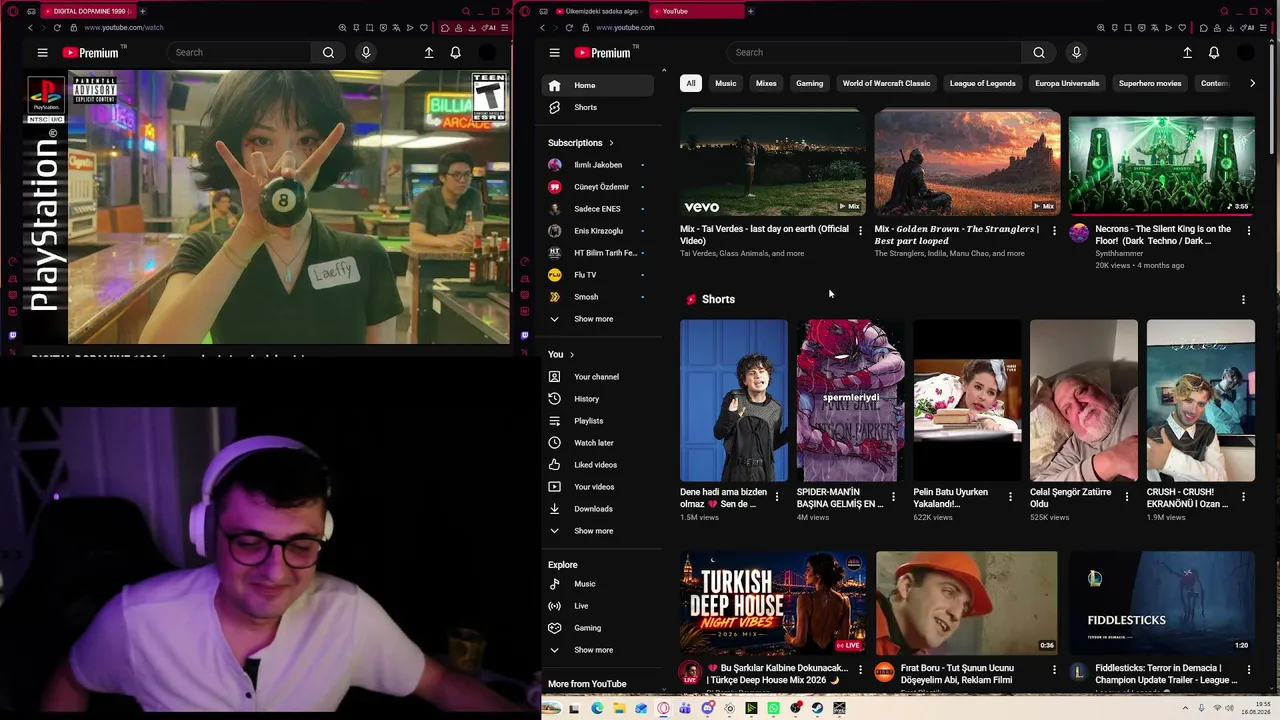Click search field in right YouTube window

(876, 53)
